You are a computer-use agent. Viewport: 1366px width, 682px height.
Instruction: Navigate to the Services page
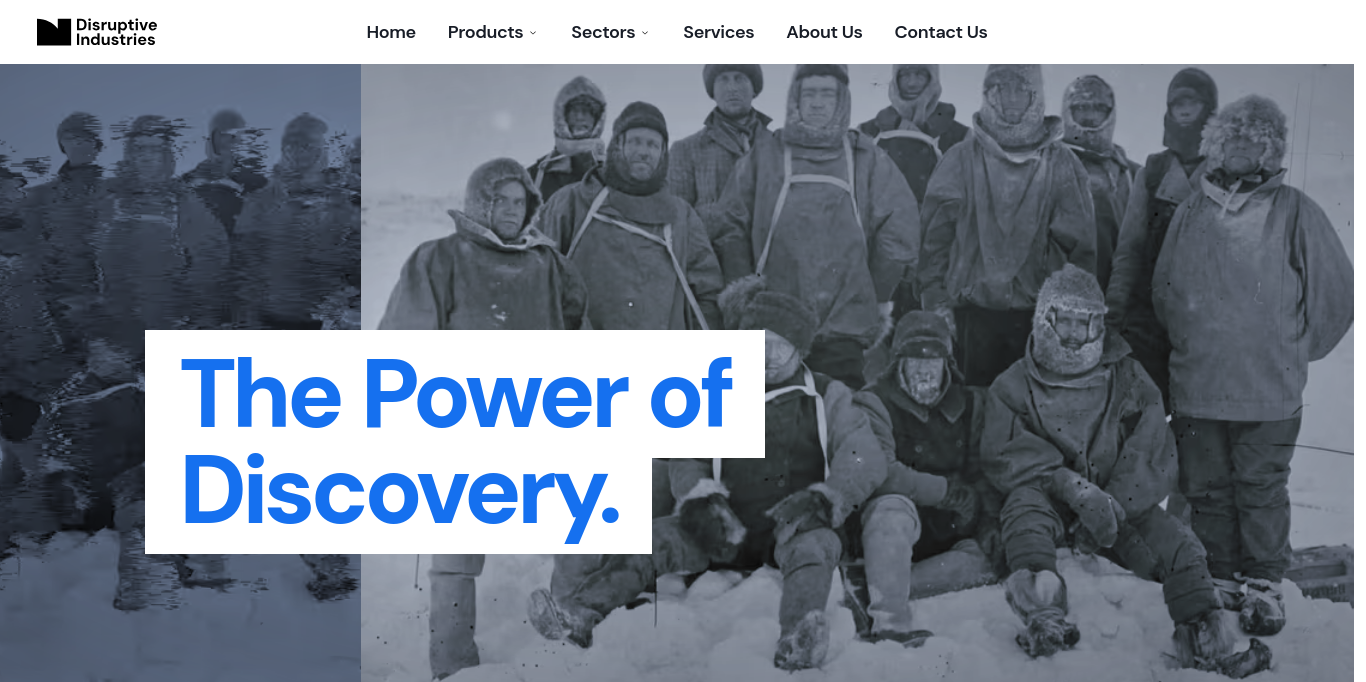coord(719,32)
